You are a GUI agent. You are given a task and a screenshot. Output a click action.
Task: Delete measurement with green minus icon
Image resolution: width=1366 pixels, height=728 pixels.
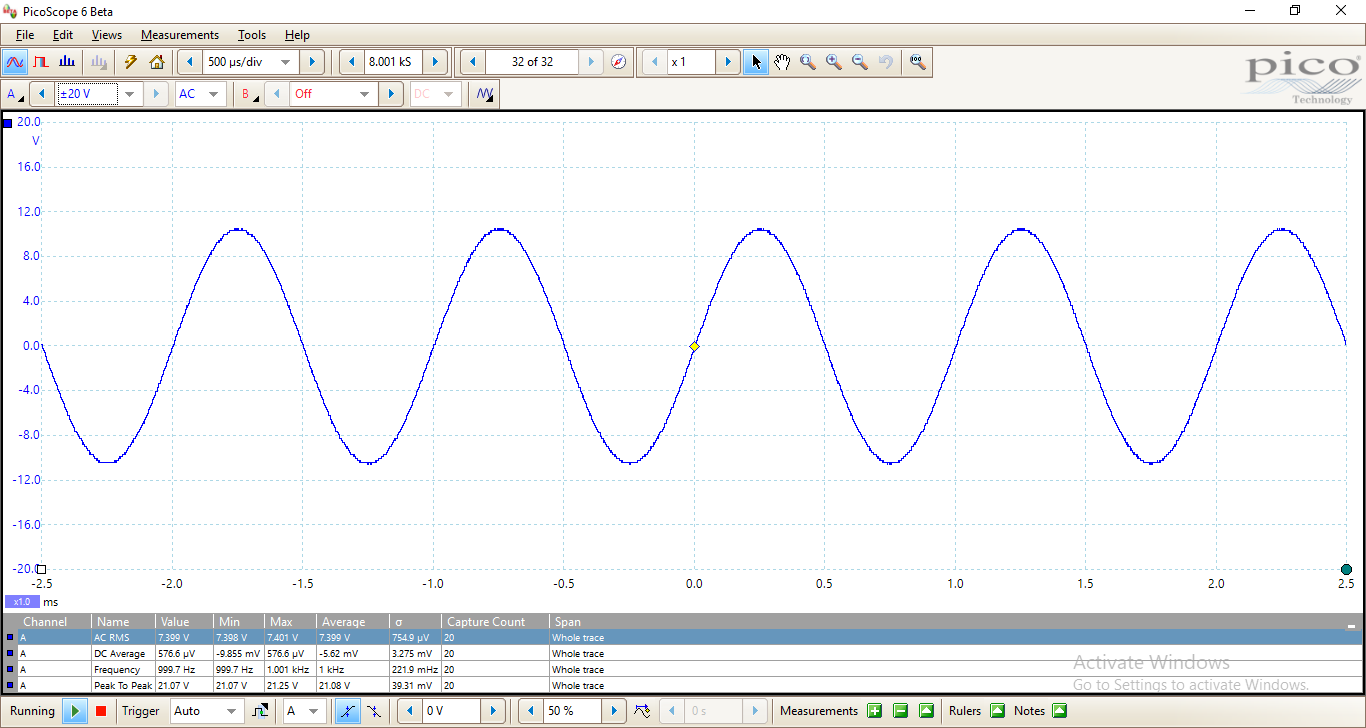901,711
